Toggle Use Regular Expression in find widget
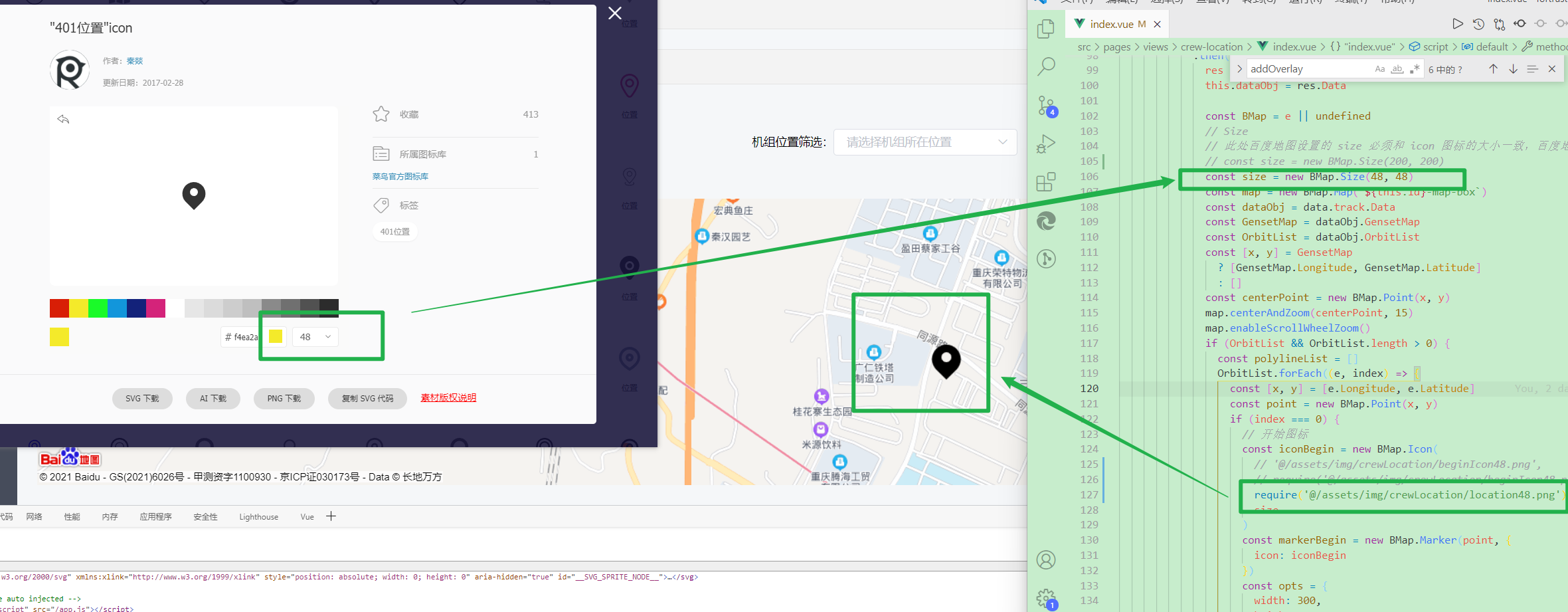Viewport: 1568px width, 612px height. (x=1415, y=69)
